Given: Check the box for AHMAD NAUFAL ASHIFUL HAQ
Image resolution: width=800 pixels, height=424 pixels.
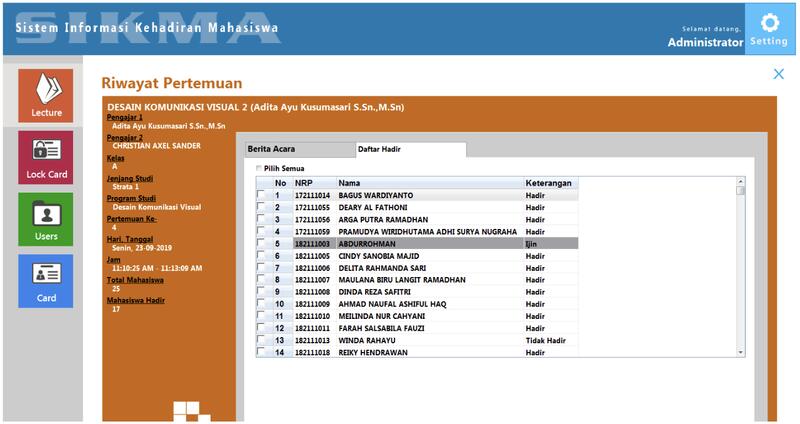Looking at the screenshot, I should 261,303.
